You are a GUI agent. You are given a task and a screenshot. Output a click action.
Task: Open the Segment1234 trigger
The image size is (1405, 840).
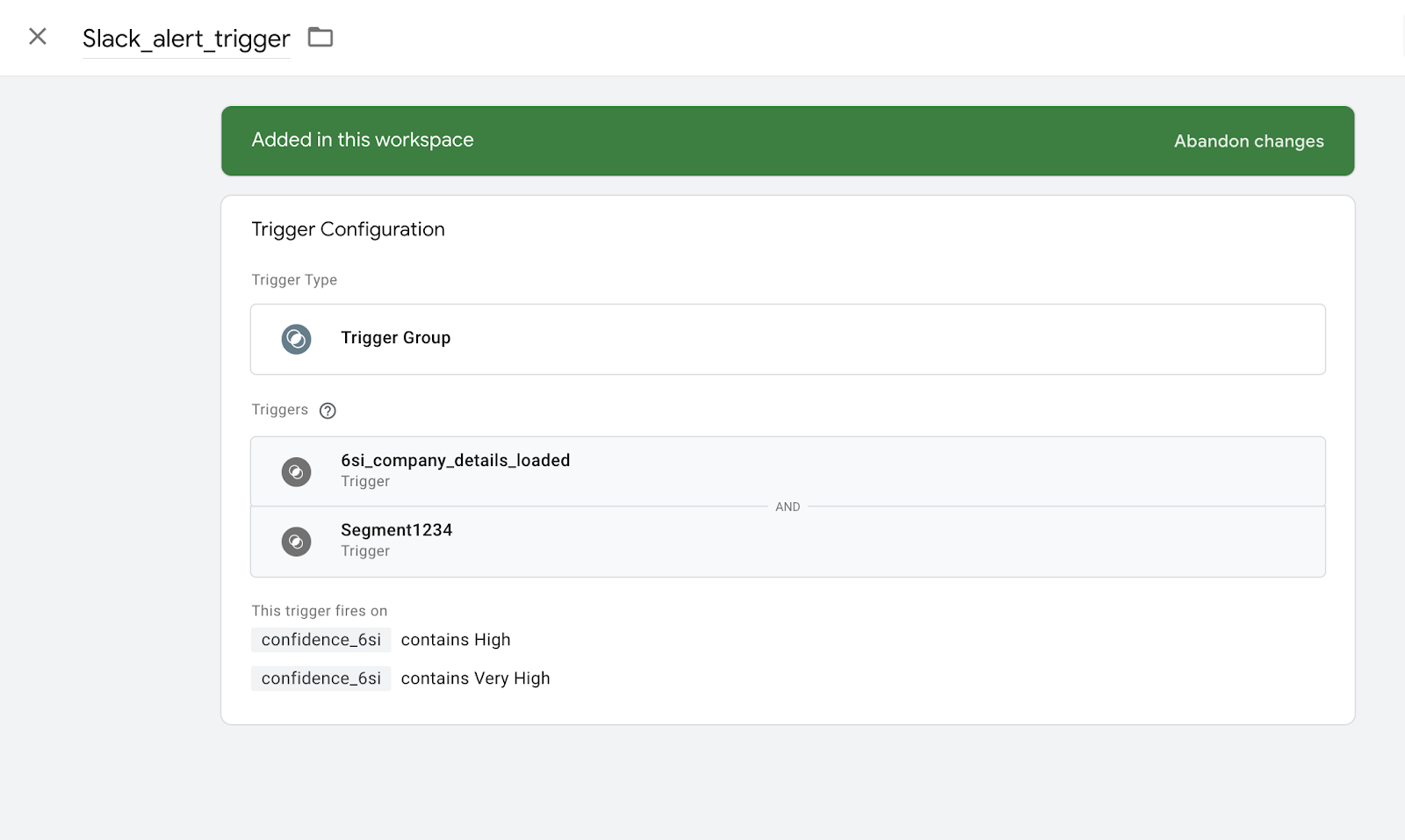[788, 542]
